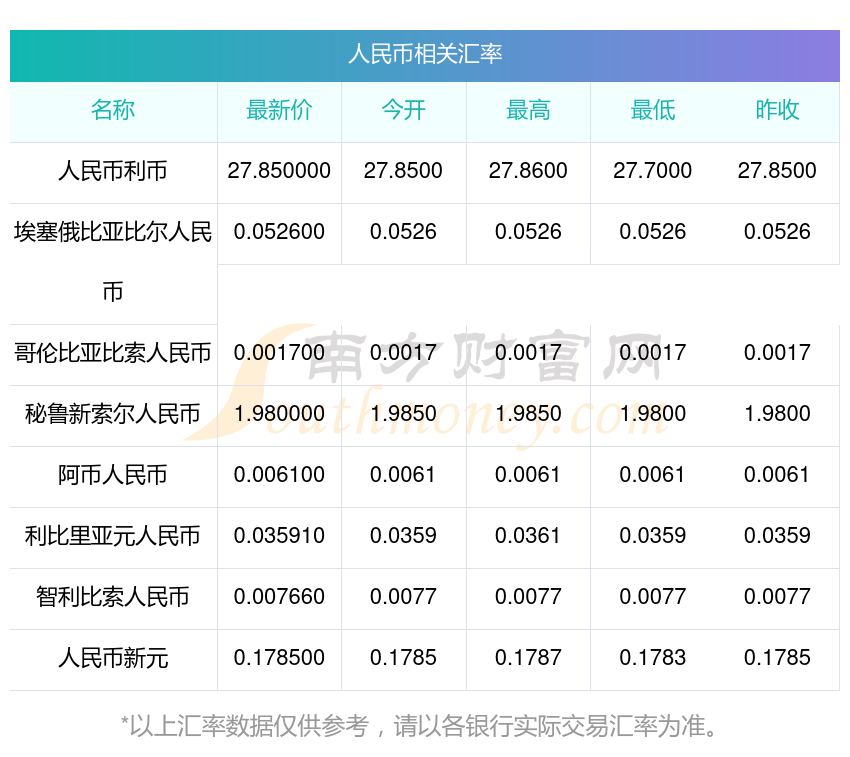
Task: Click latest price 0.035910
Action: [x=279, y=536]
